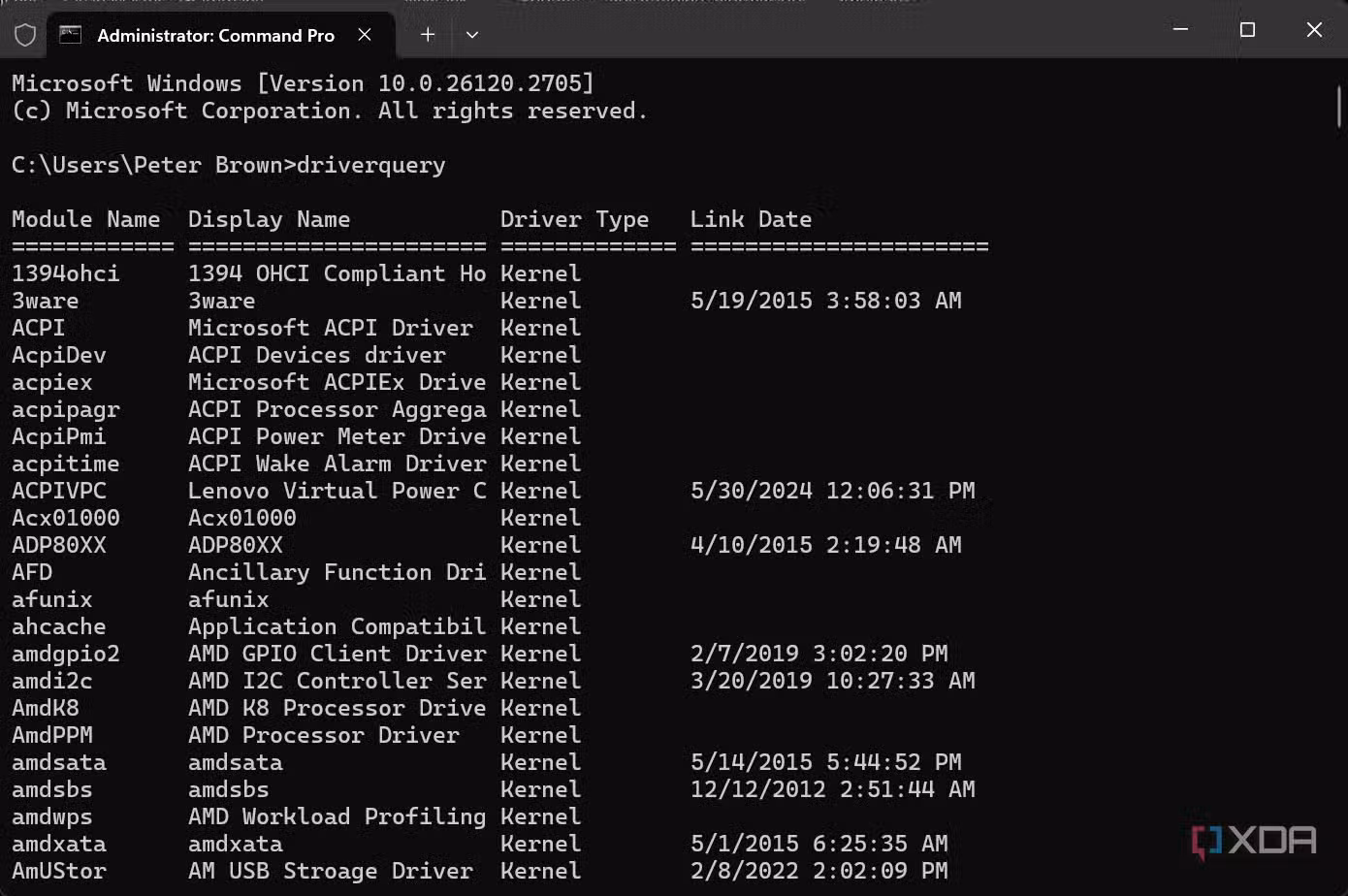Open a new terminal tab with the plus icon
The width and height of the screenshot is (1348, 896).
tap(427, 35)
